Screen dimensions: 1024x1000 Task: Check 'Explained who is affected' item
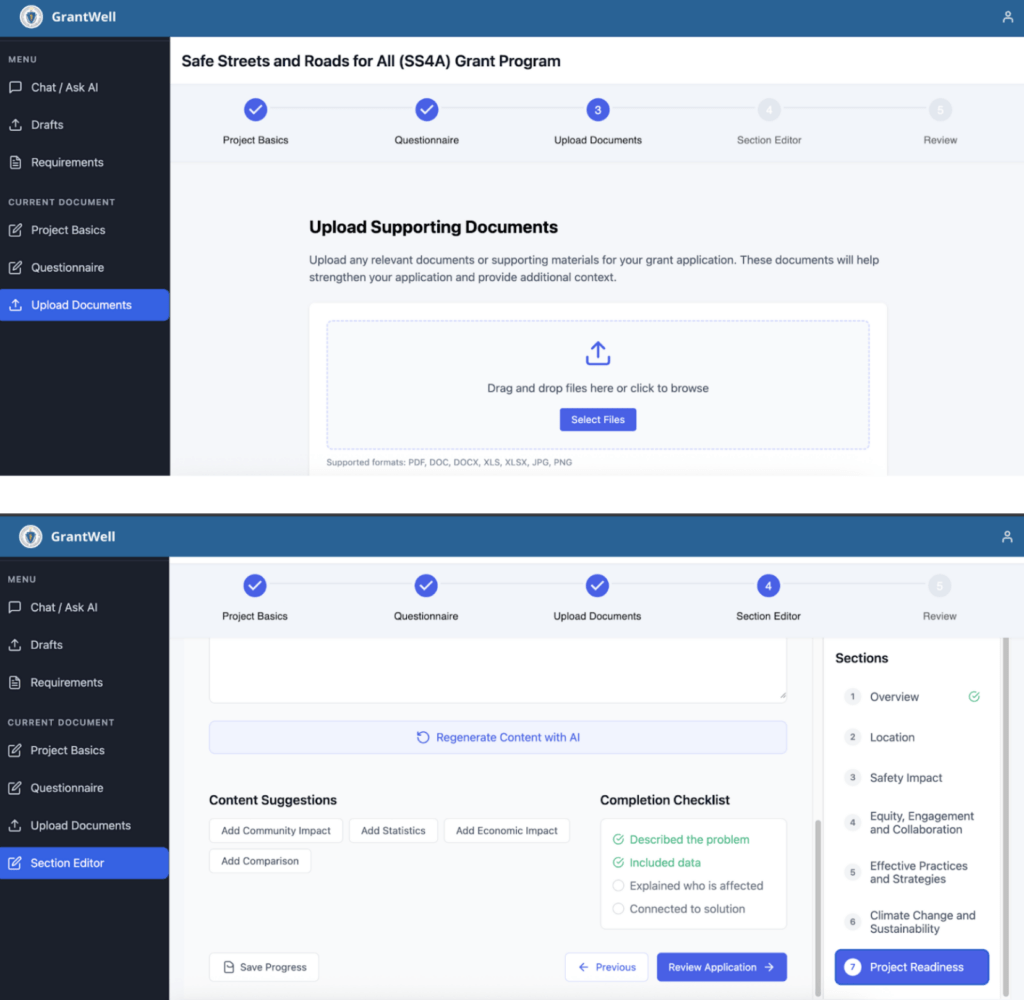pyautogui.click(x=688, y=886)
